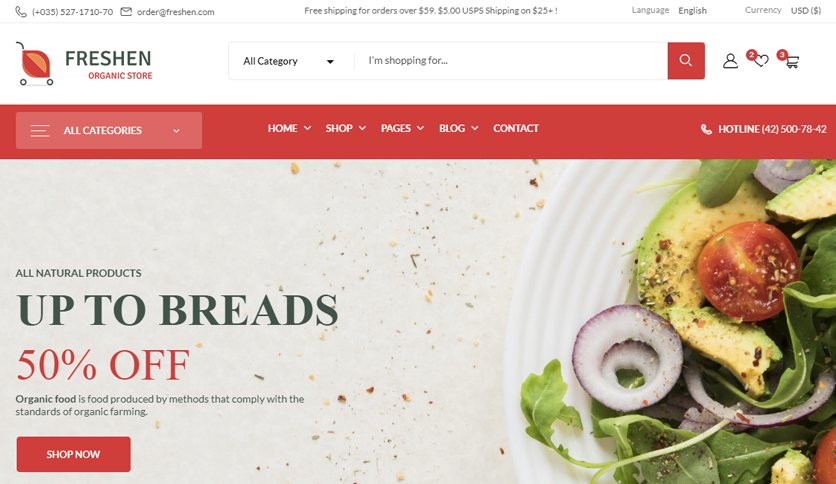Click the red search magnifier button

pos(686,61)
